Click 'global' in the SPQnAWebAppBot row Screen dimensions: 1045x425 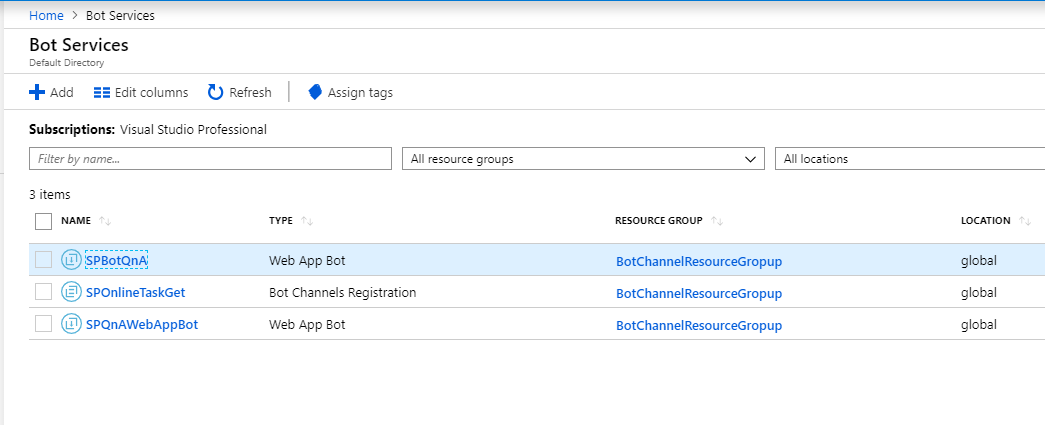click(979, 324)
